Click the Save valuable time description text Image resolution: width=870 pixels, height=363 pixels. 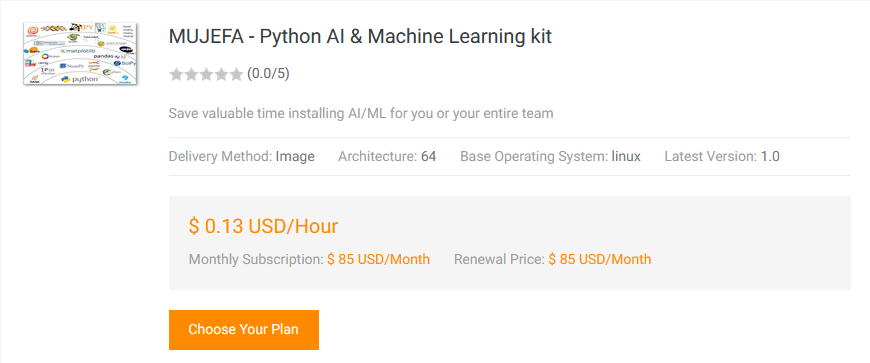[361, 114]
